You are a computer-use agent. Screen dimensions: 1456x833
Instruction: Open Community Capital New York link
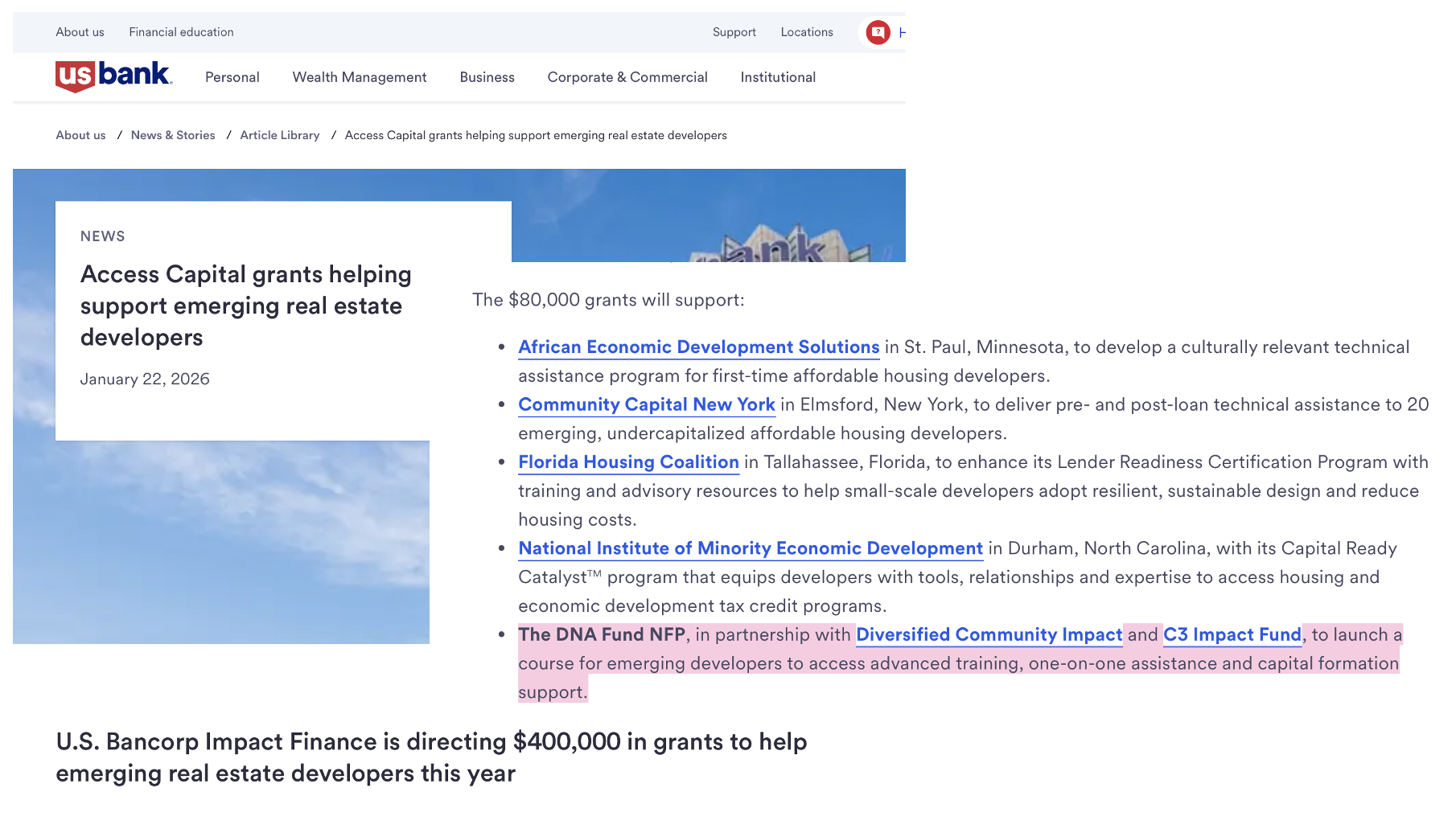click(x=647, y=405)
